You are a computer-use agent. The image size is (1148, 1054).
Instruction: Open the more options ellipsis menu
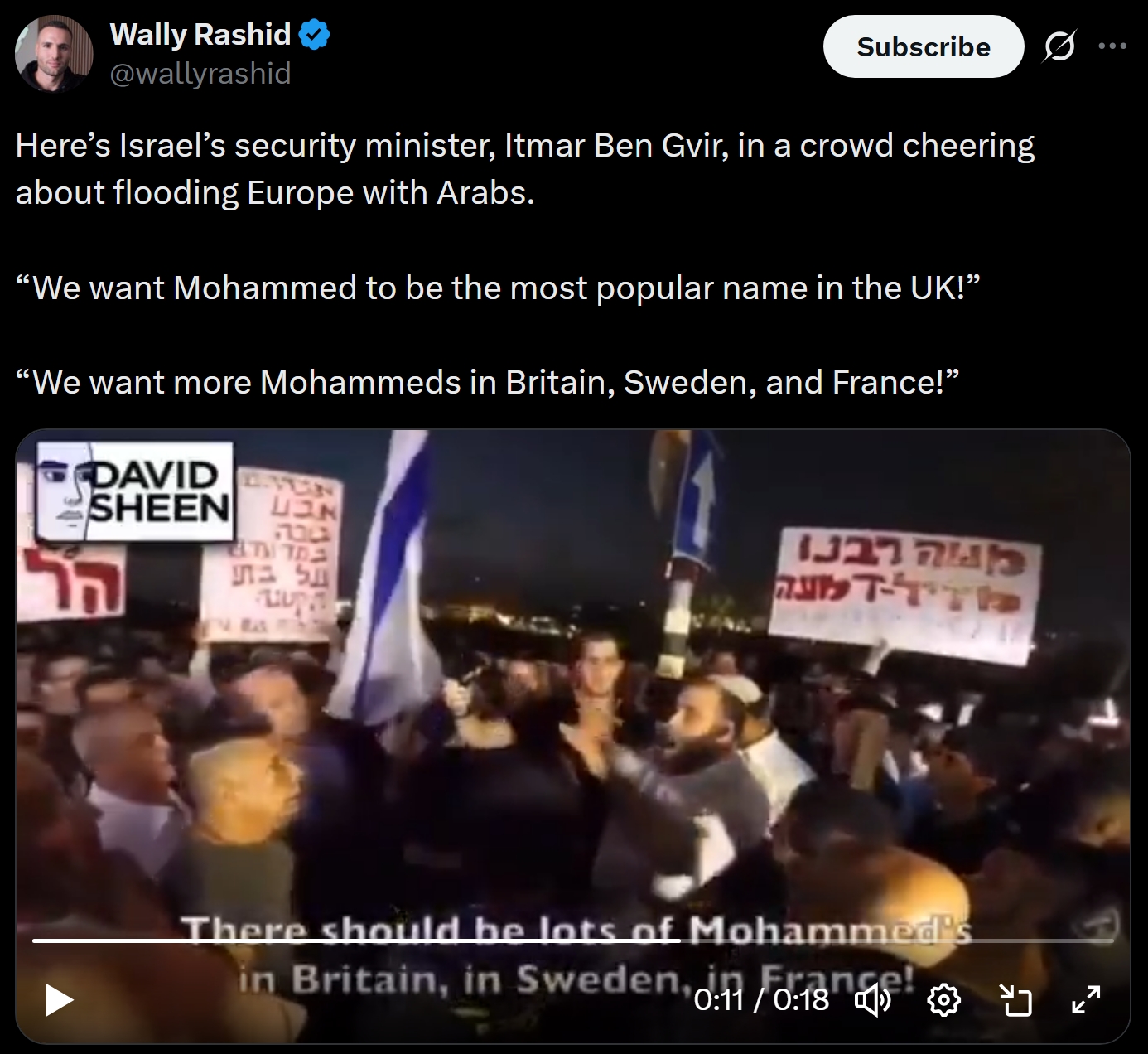click(1112, 46)
